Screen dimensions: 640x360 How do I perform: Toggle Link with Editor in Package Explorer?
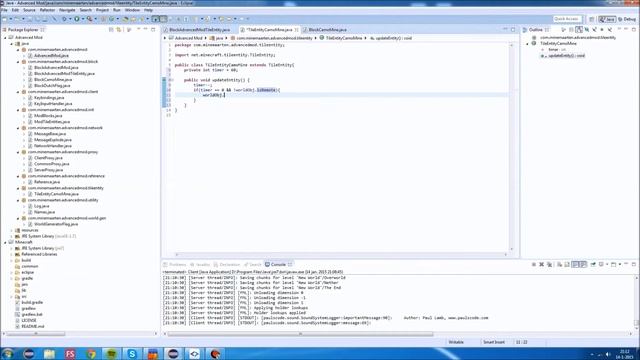(118, 30)
